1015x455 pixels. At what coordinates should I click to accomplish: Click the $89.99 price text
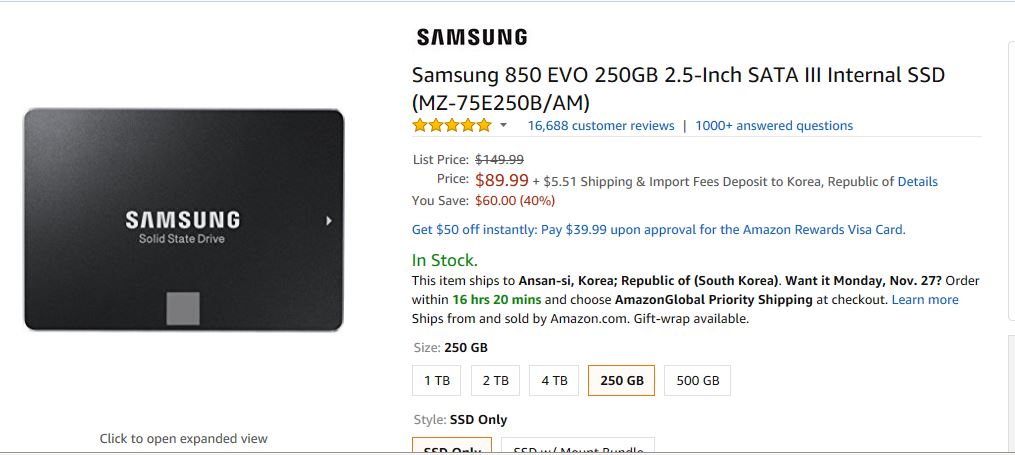502,181
